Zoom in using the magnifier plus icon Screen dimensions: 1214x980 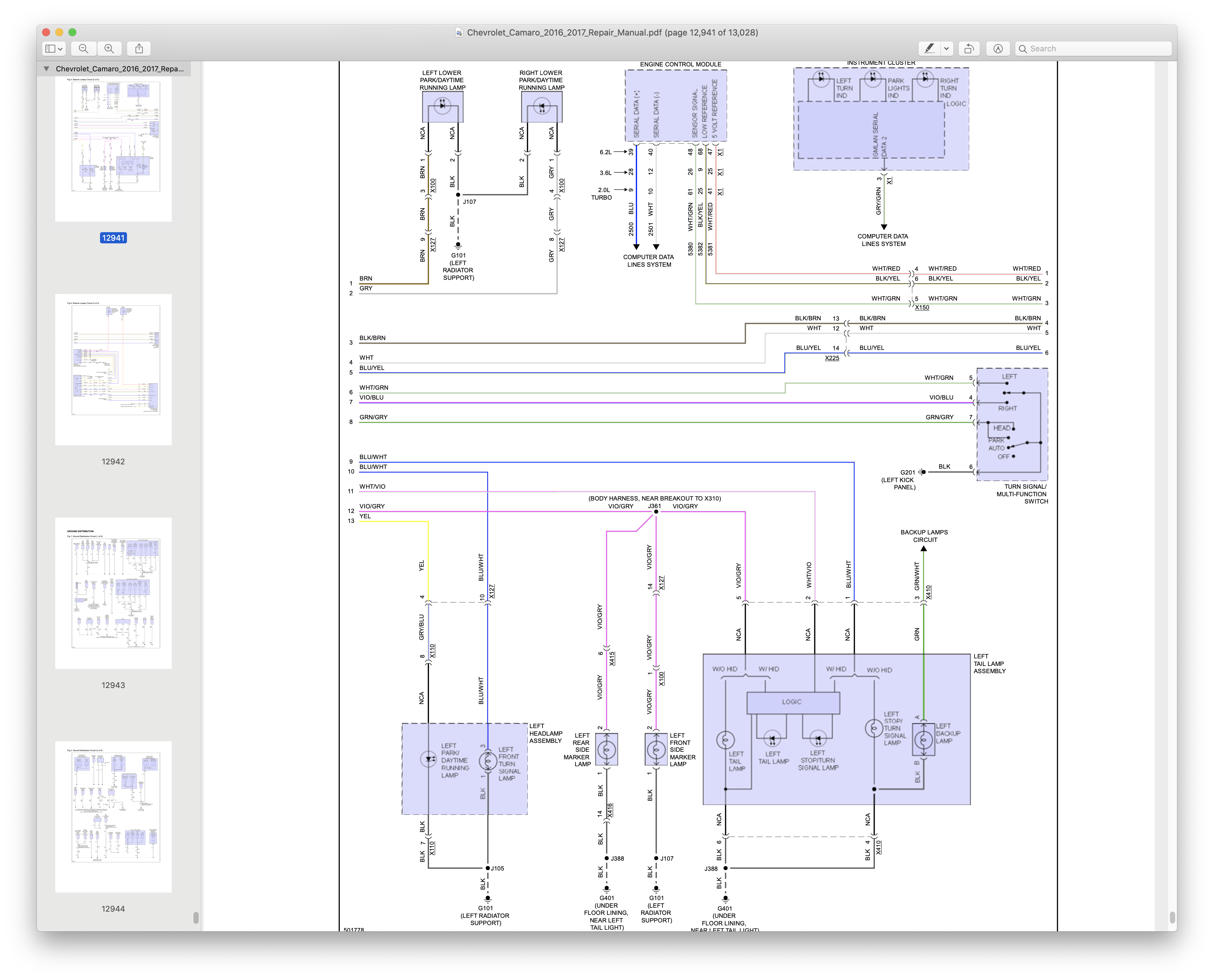(110, 49)
